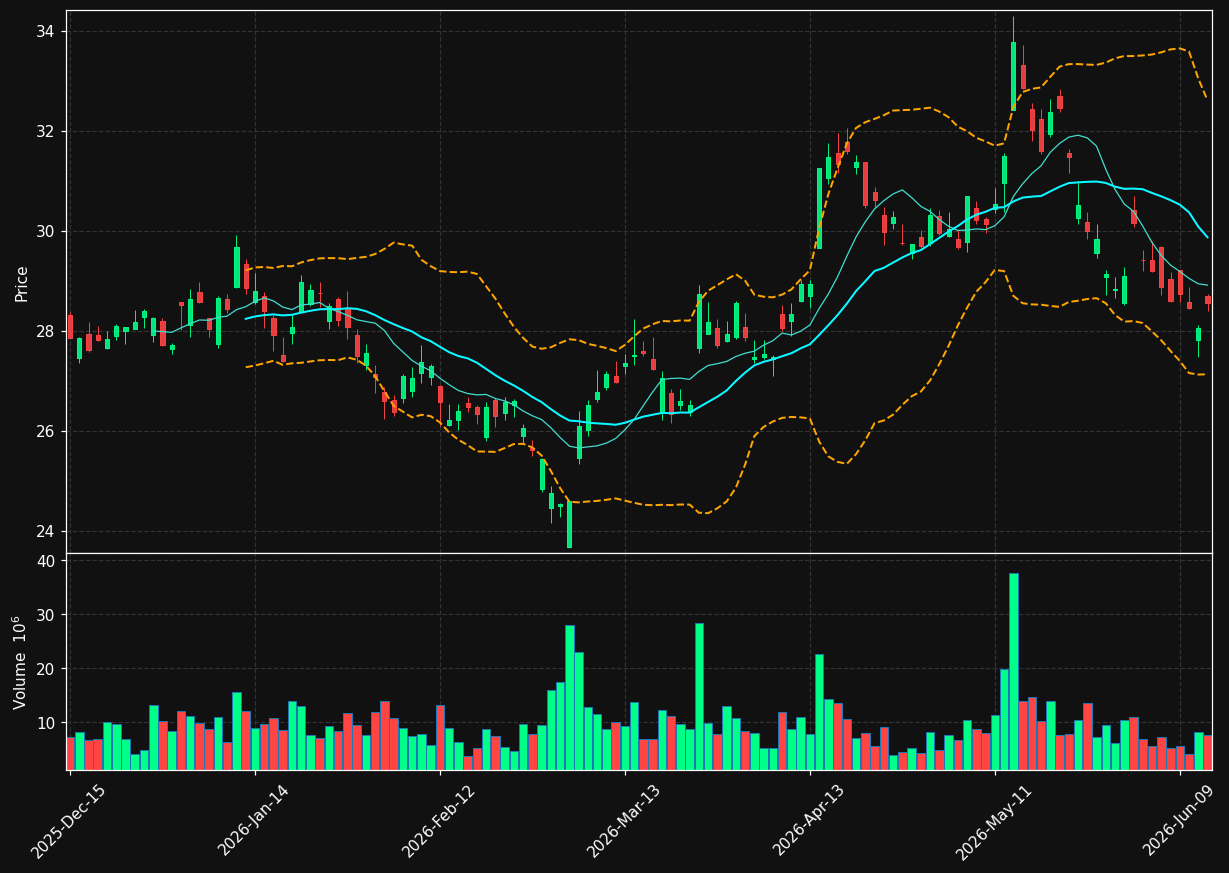
Task: Click the 2026-Mar-13 date label
Action: [625, 822]
